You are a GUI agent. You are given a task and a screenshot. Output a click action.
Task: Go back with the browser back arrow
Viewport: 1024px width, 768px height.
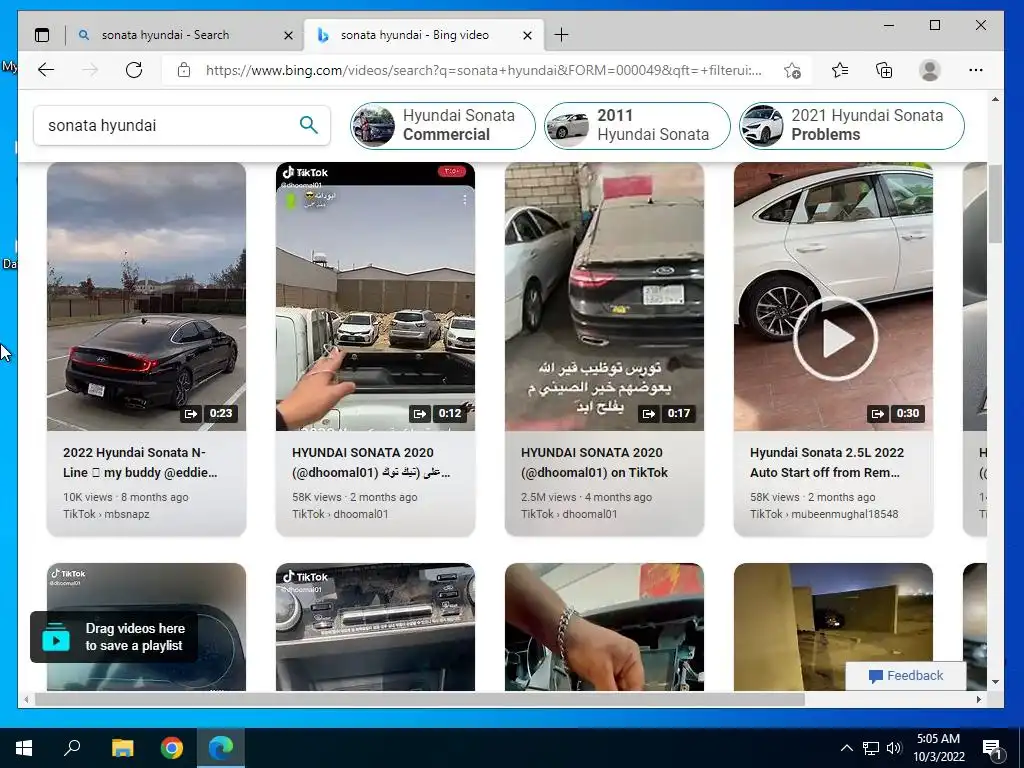[46, 70]
